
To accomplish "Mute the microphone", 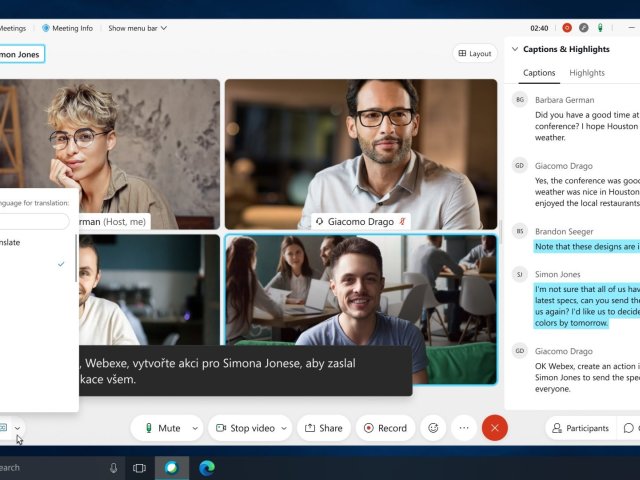I will (x=163, y=428).
